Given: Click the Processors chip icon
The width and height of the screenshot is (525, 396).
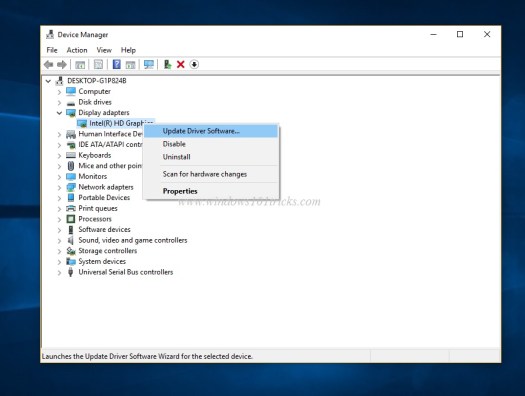Looking at the screenshot, I should [x=71, y=219].
